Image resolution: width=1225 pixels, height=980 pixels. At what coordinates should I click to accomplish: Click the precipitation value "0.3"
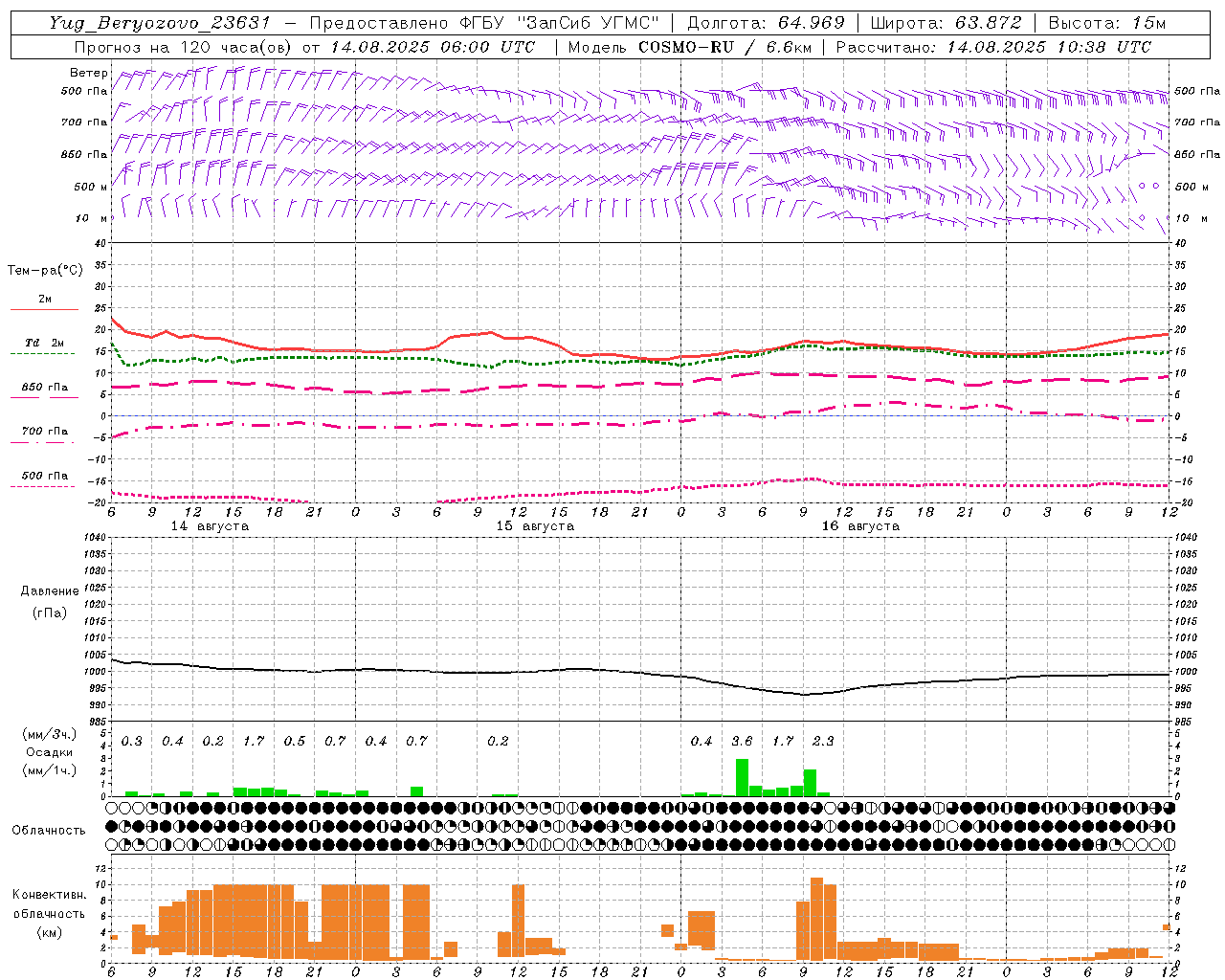point(132,741)
